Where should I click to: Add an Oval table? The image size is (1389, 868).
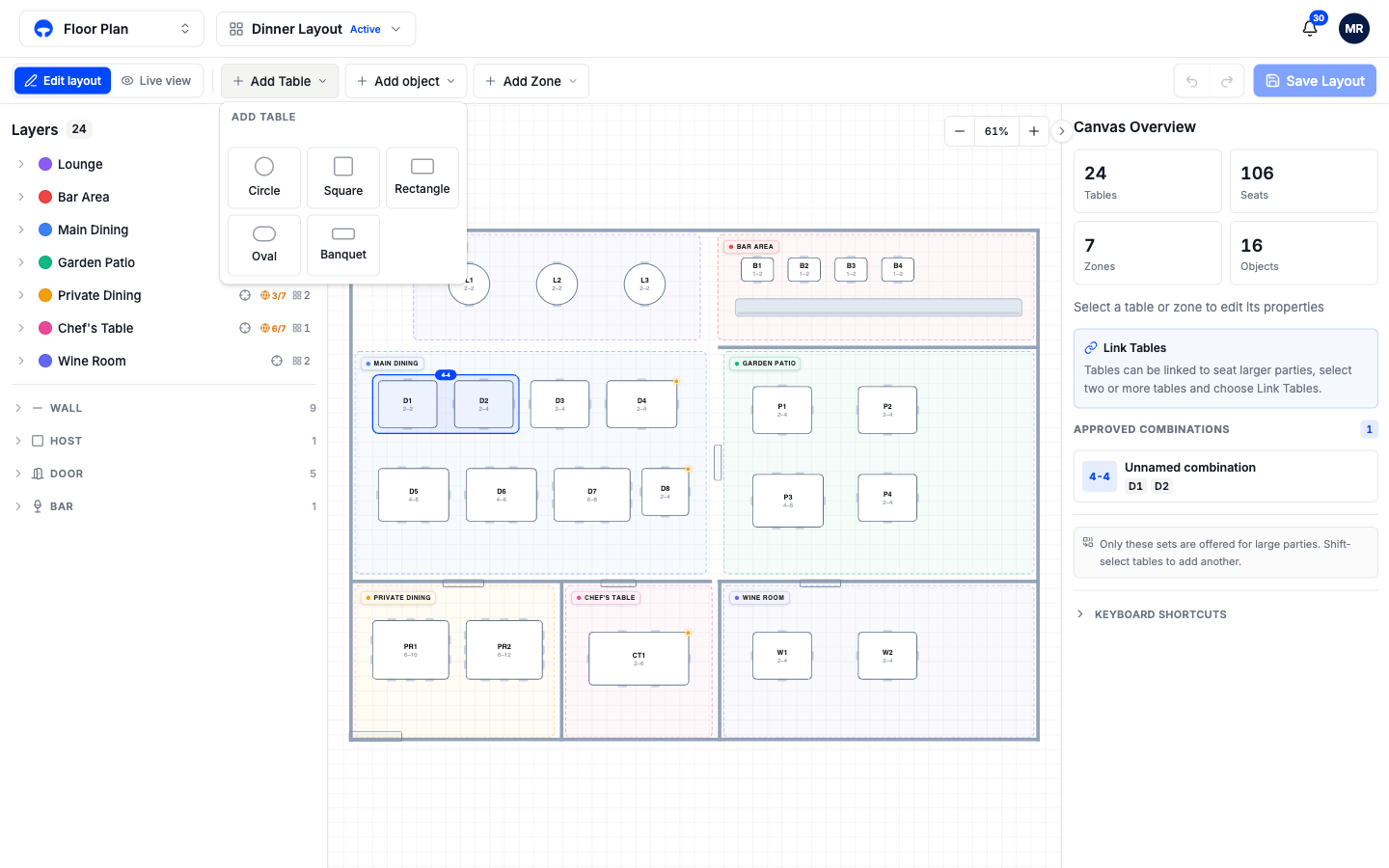pyautogui.click(x=264, y=245)
